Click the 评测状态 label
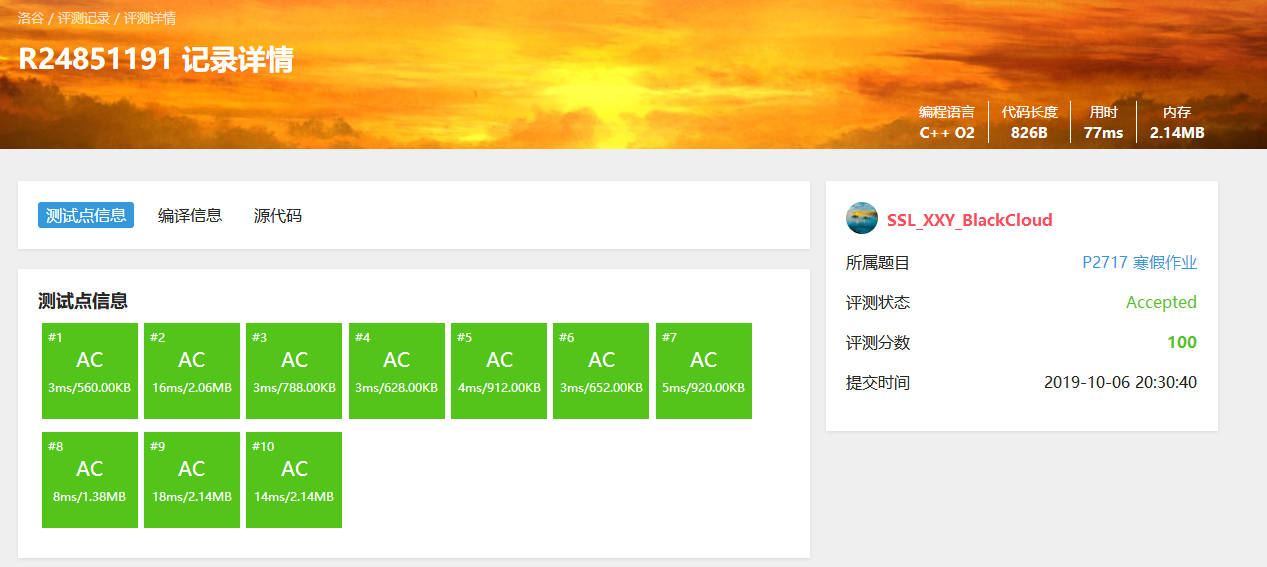This screenshot has width=1267, height=567. pyautogui.click(x=878, y=302)
